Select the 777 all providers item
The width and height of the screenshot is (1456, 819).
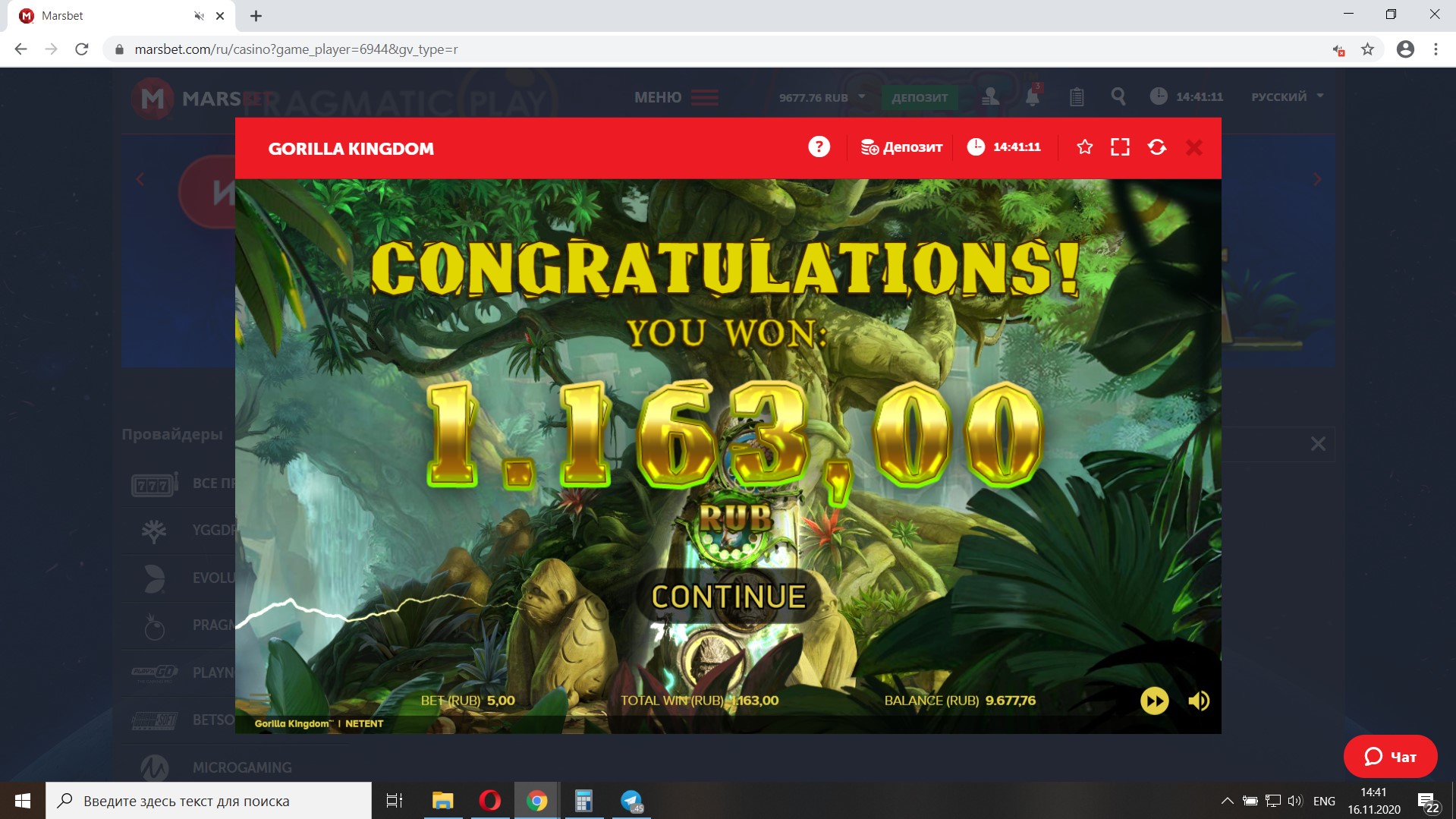pos(182,484)
